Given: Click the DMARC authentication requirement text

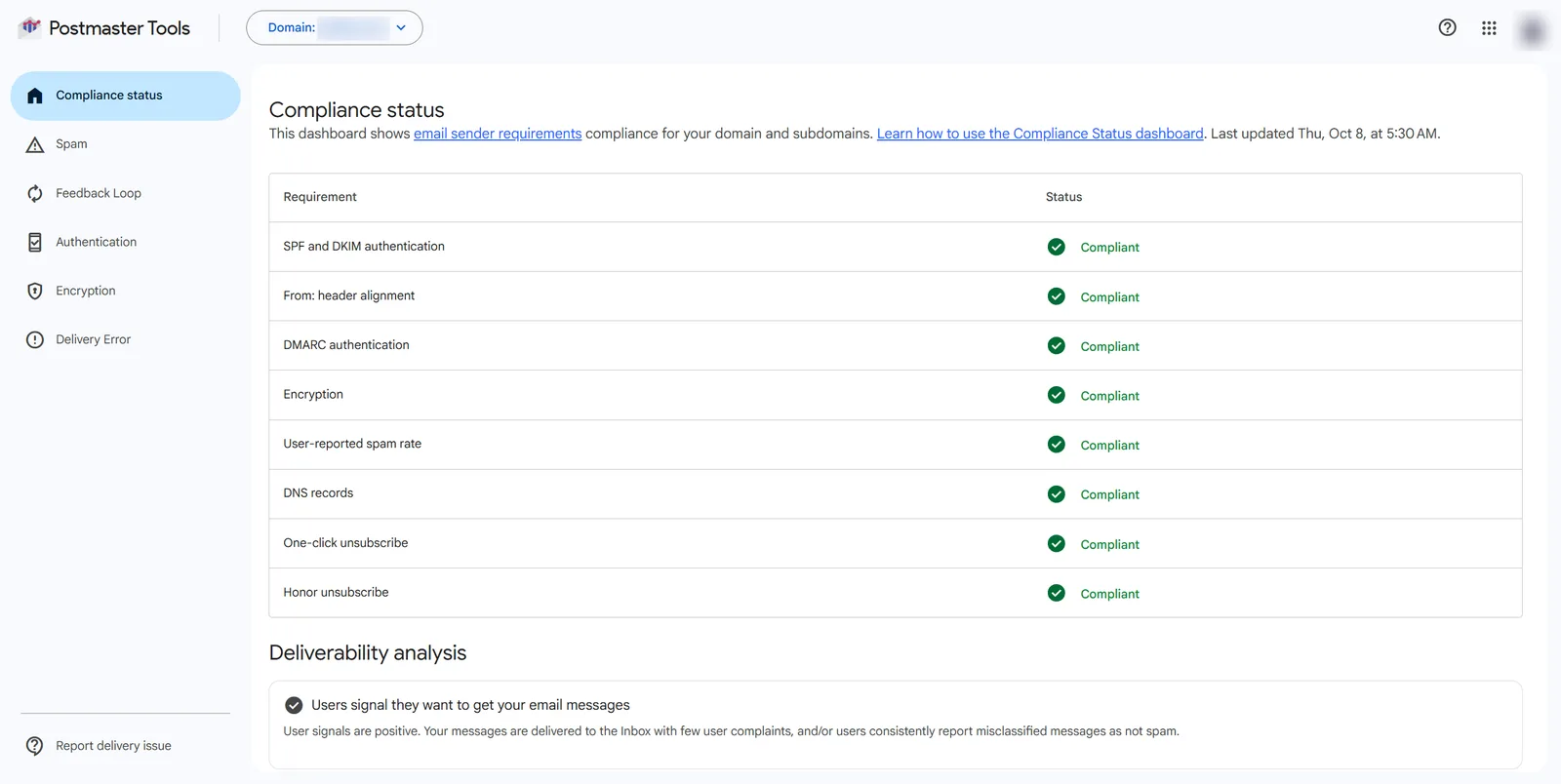Looking at the screenshot, I should pyautogui.click(x=346, y=345).
